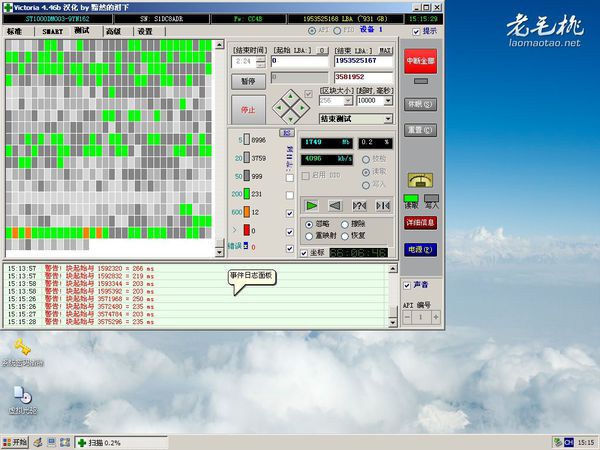The image size is (600, 450).
Task: Click the reverse scan arrow button
Action: point(335,206)
